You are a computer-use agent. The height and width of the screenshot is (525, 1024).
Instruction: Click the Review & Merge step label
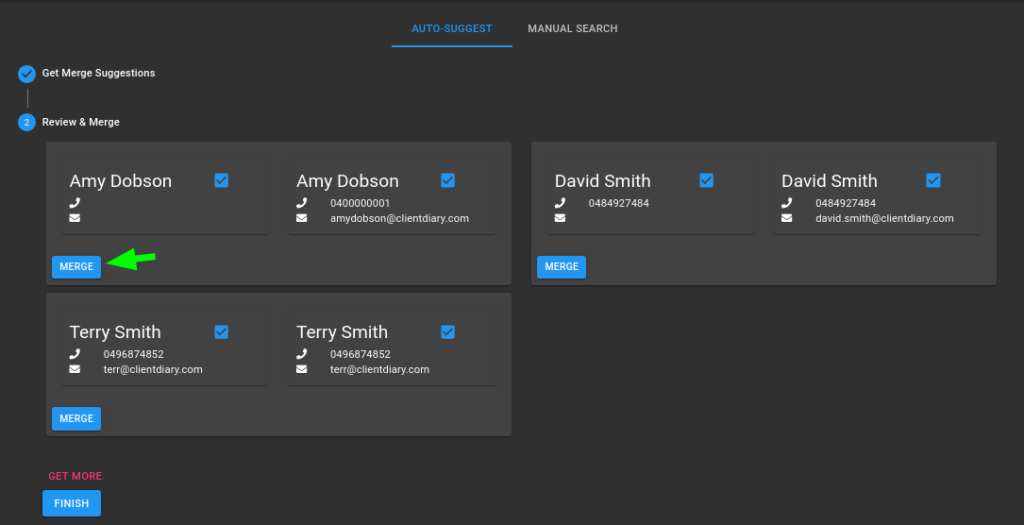pos(81,122)
